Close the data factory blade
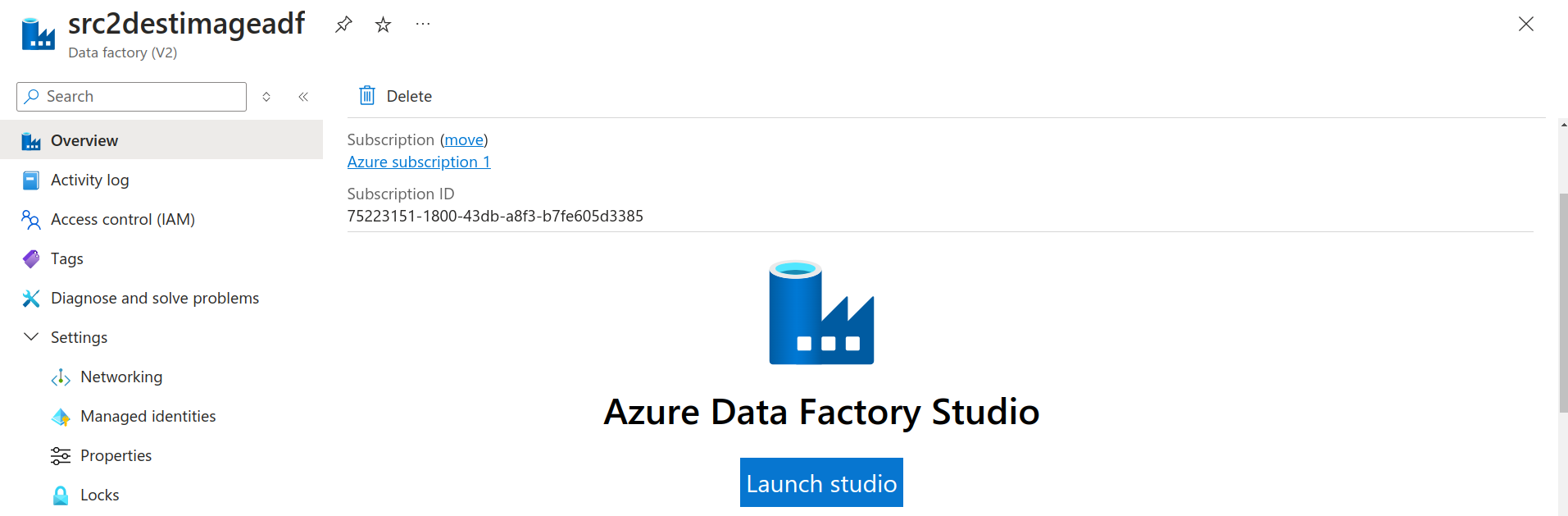The width and height of the screenshot is (1568, 516). point(1525,24)
